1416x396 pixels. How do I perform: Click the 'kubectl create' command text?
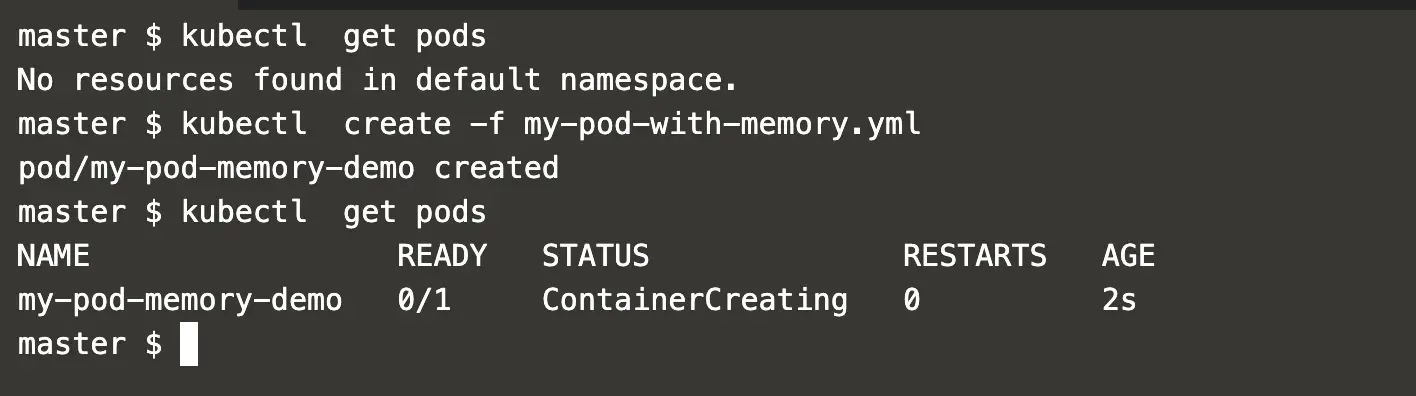(x=316, y=124)
